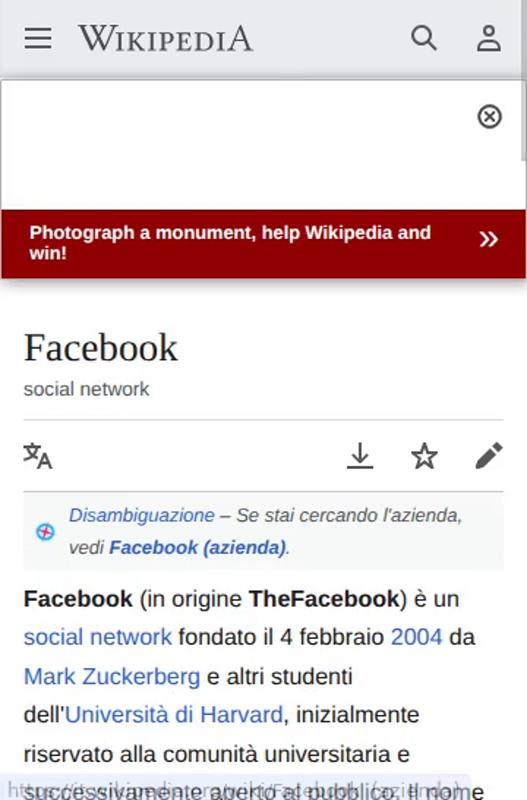Click the Wikipedia wordmark logo
This screenshot has width=527, height=800.
[165, 39]
